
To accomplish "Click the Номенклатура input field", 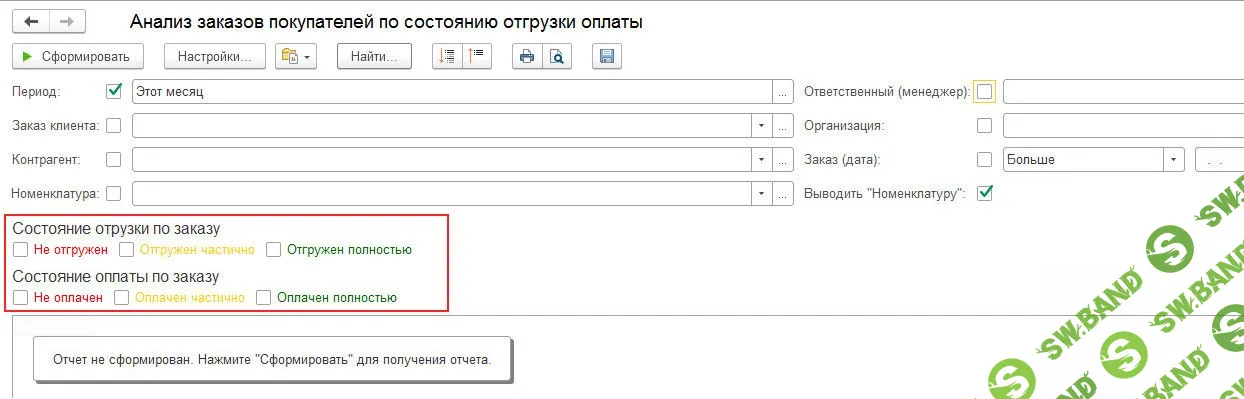I will point(441,193).
